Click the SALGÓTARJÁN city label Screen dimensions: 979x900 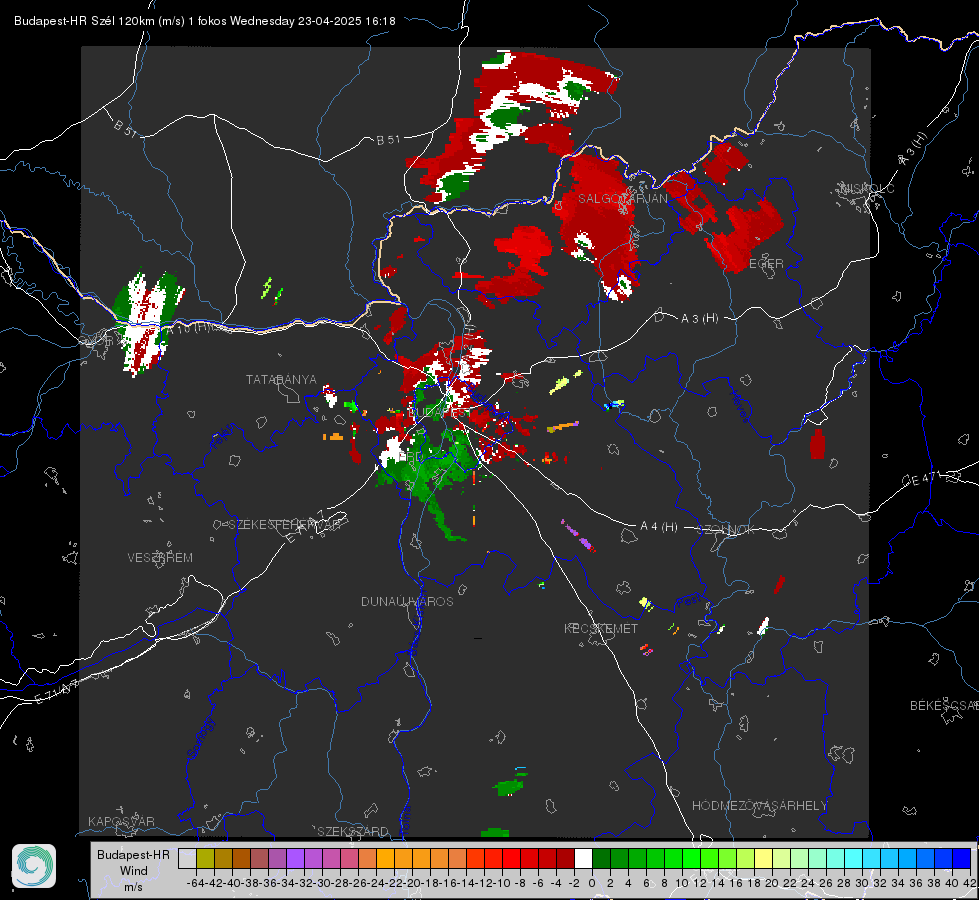[622, 199]
